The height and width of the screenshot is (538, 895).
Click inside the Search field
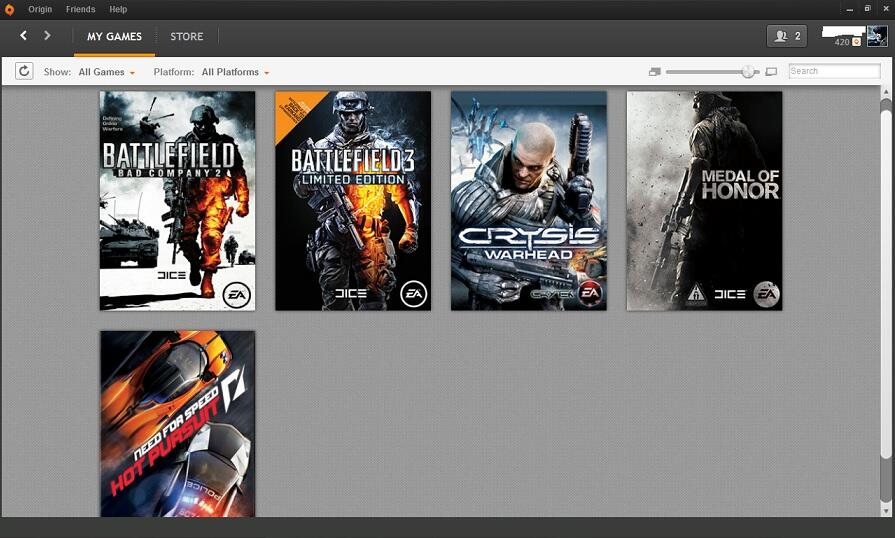point(834,71)
